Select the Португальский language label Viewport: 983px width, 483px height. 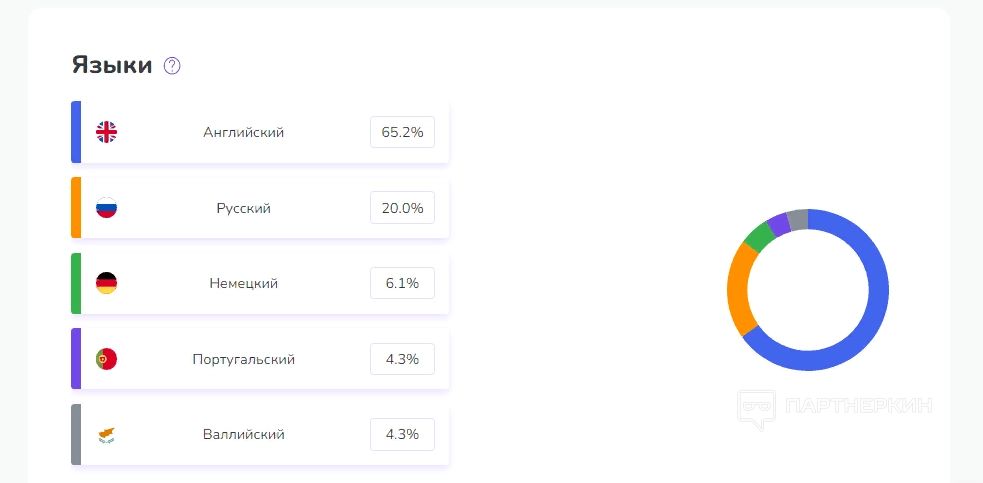(243, 358)
